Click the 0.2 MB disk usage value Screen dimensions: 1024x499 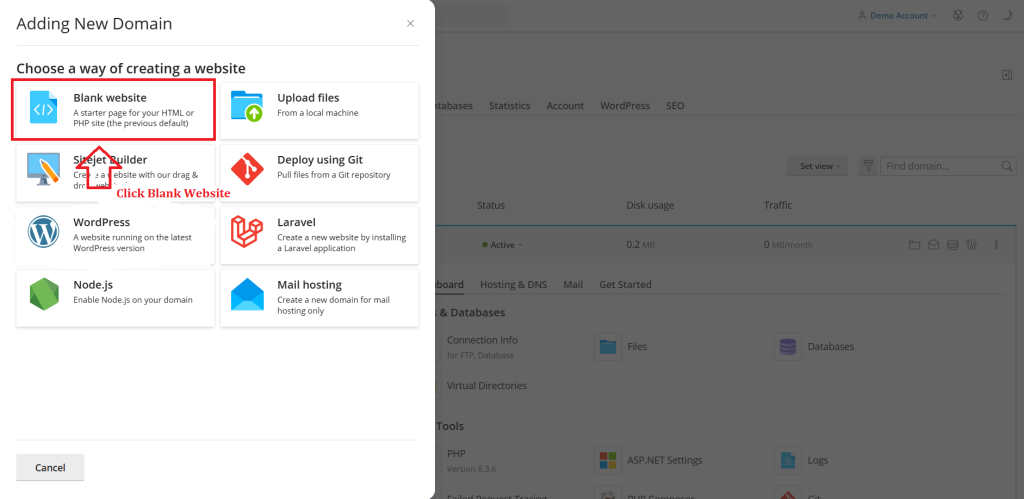641,245
